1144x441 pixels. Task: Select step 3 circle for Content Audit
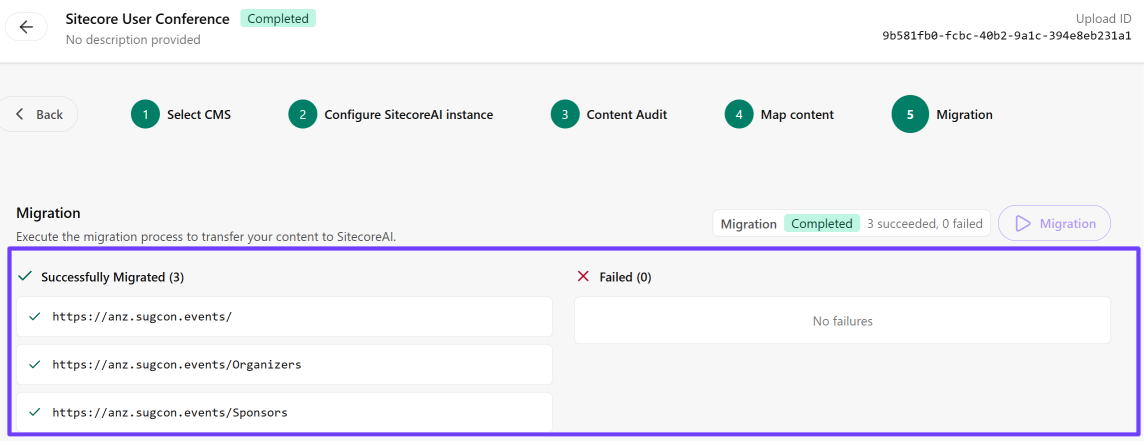tap(565, 115)
